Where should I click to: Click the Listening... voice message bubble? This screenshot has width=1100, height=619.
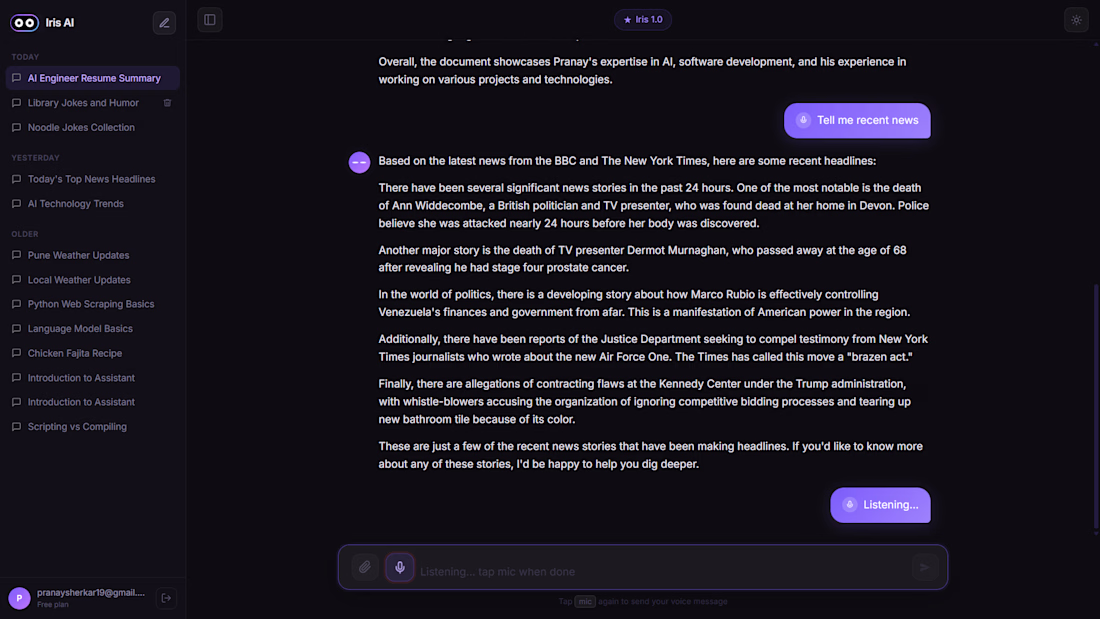click(x=880, y=505)
